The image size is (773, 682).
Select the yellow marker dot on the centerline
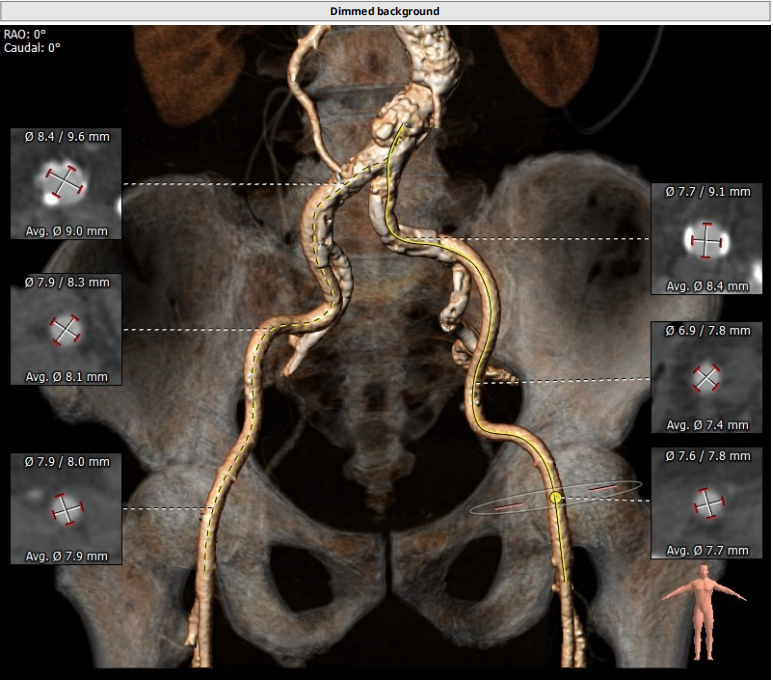point(556,496)
